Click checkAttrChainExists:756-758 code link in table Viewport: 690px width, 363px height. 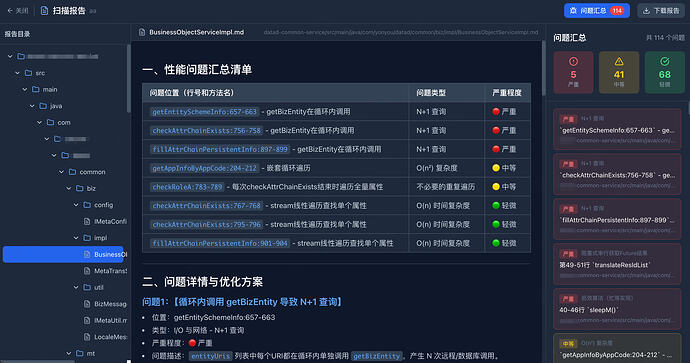(x=206, y=131)
